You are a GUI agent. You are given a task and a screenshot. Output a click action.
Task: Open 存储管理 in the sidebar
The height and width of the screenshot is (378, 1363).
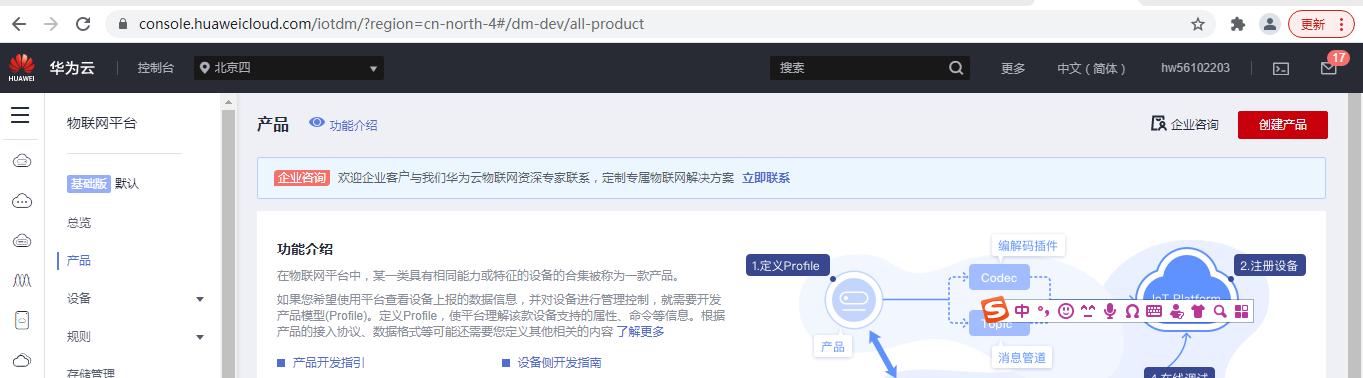pos(92,373)
